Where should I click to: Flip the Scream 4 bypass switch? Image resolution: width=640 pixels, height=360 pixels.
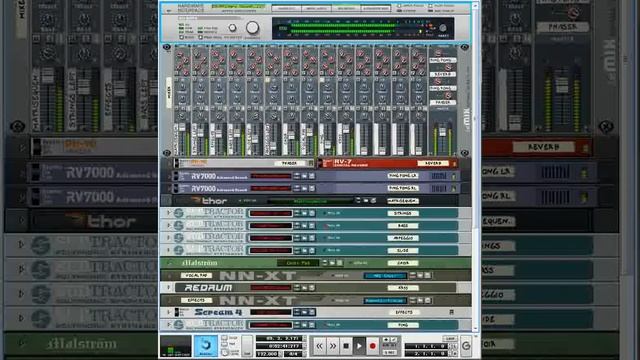pyautogui.click(x=177, y=312)
